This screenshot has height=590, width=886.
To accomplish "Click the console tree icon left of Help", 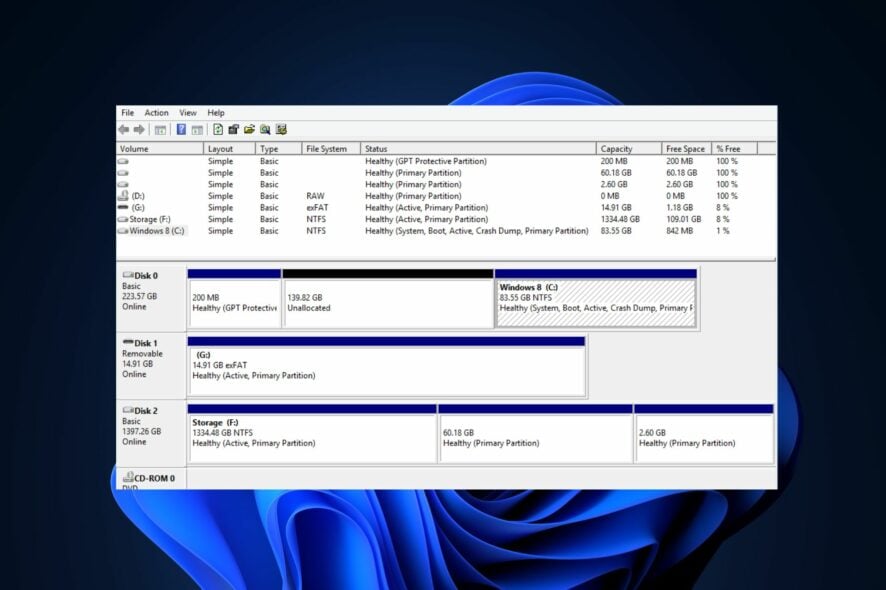I will [160, 130].
